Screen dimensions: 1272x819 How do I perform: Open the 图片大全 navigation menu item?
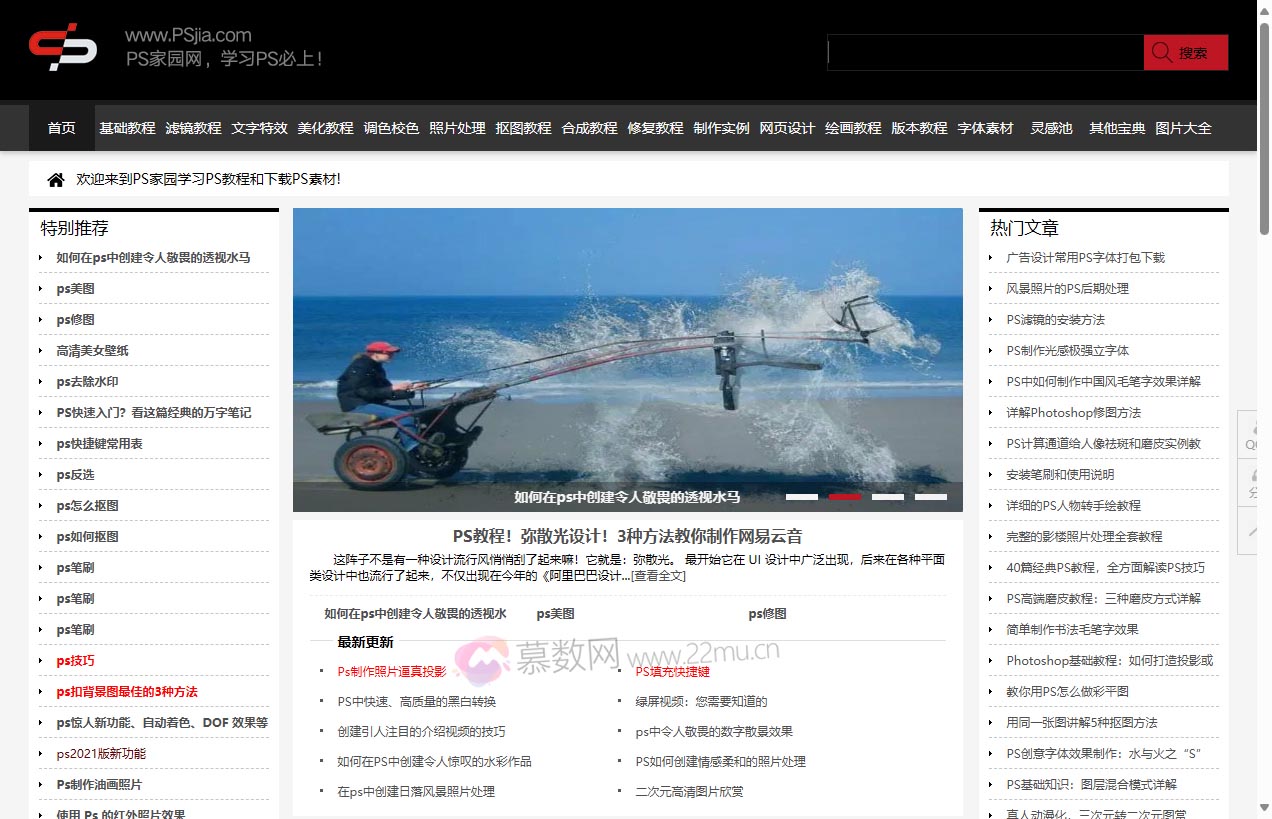[1185, 127]
